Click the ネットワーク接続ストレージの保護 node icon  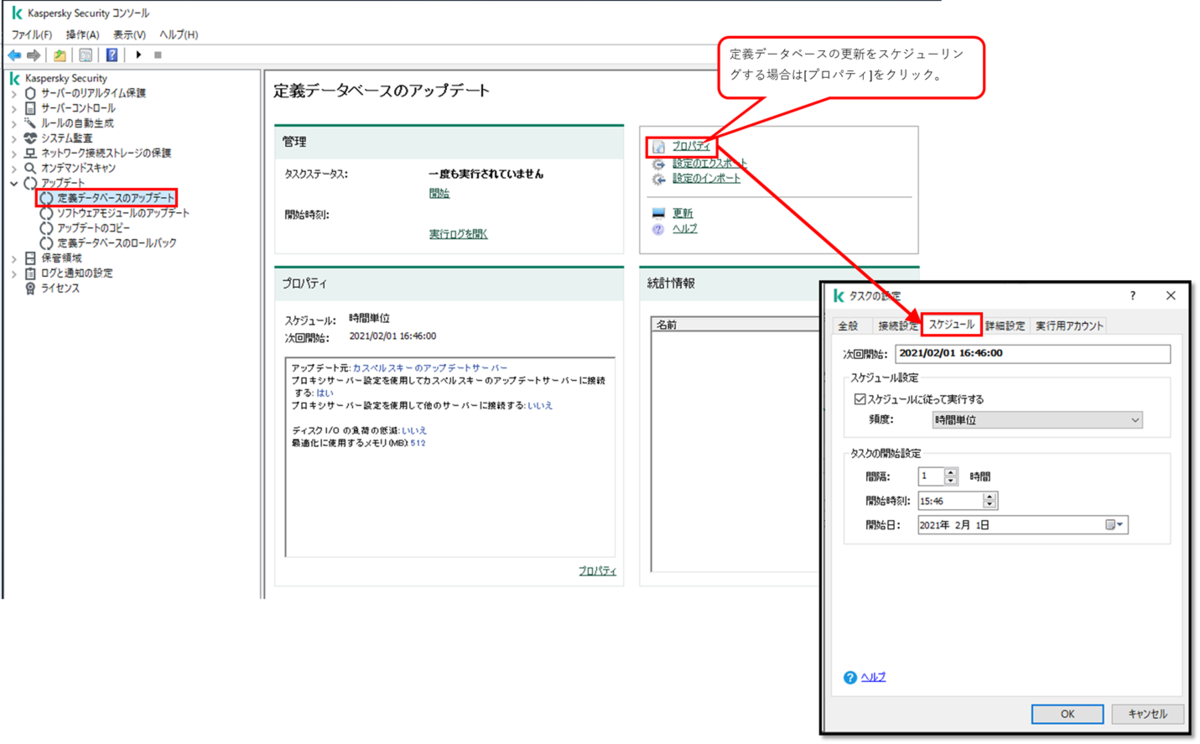tap(30, 153)
